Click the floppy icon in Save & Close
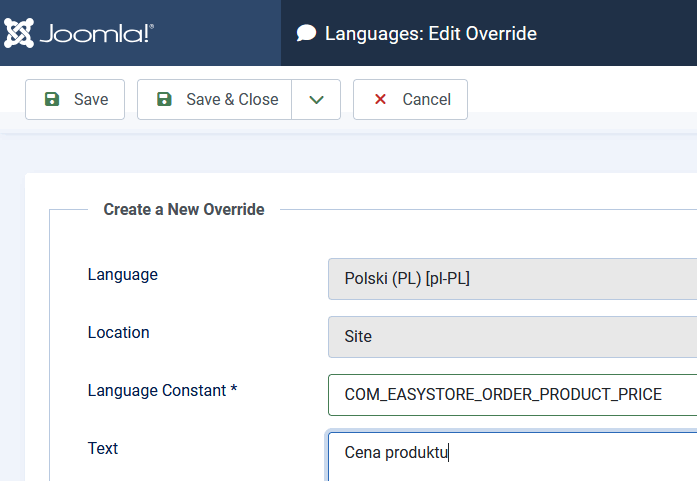 point(164,100)
